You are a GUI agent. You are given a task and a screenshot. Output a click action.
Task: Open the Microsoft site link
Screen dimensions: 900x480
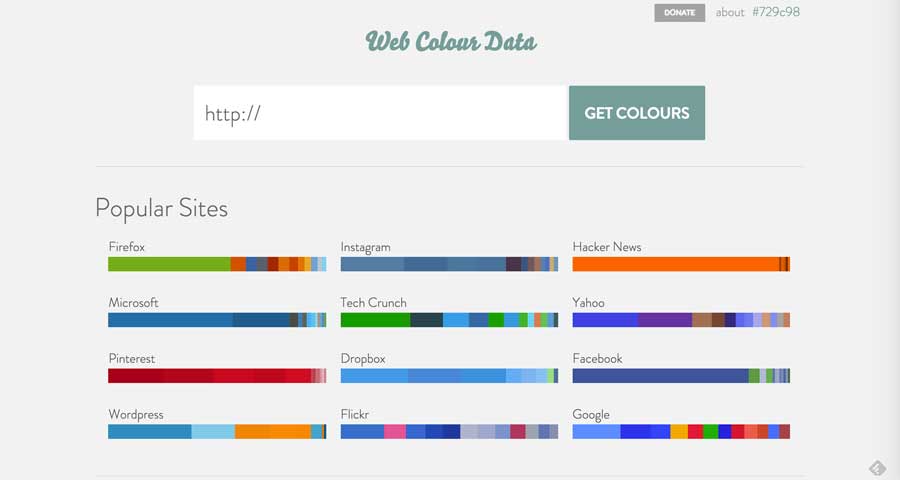[133, 303]
